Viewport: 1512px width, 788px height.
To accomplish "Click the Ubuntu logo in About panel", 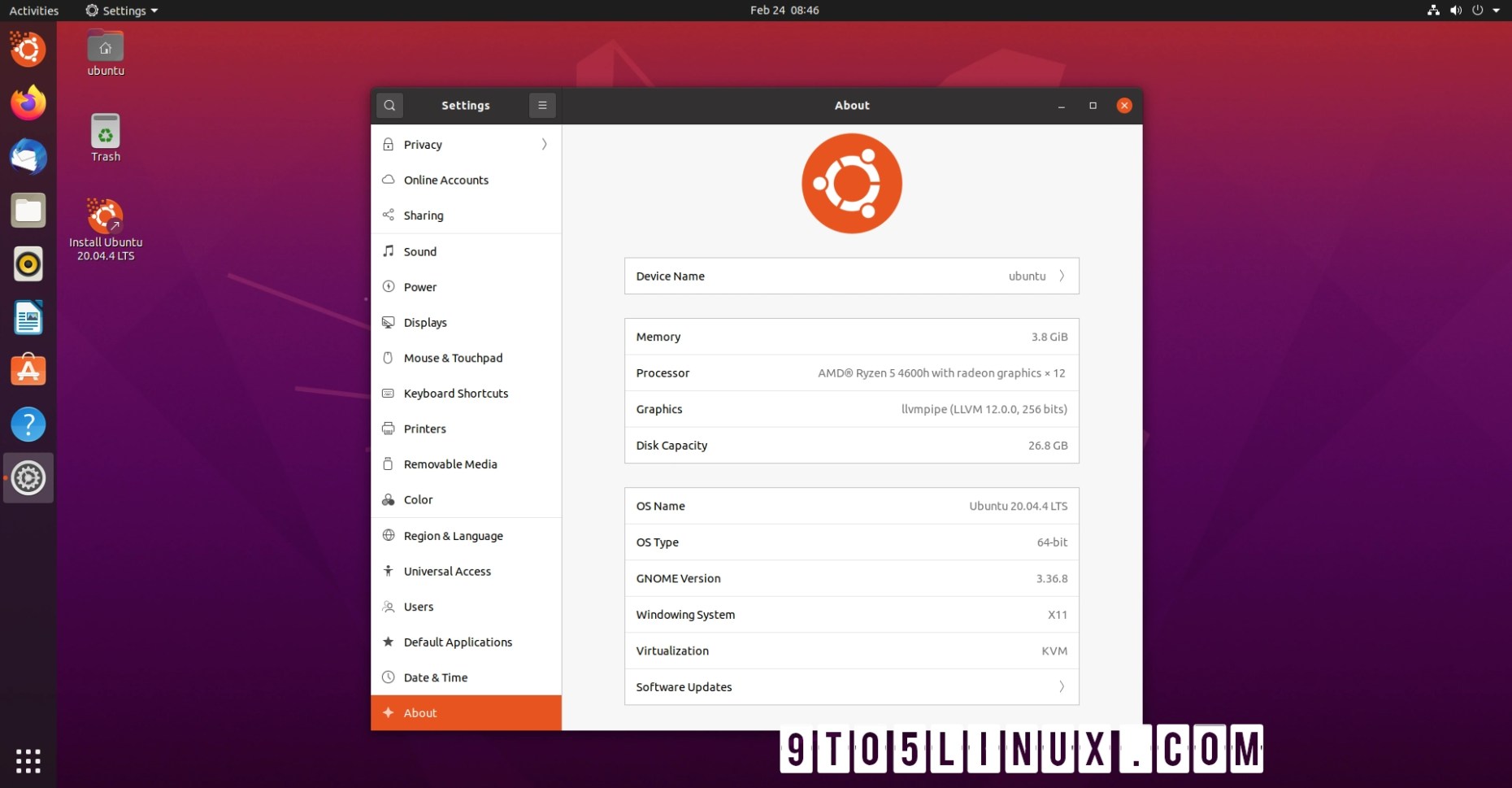I will click(x=851, y=184).
